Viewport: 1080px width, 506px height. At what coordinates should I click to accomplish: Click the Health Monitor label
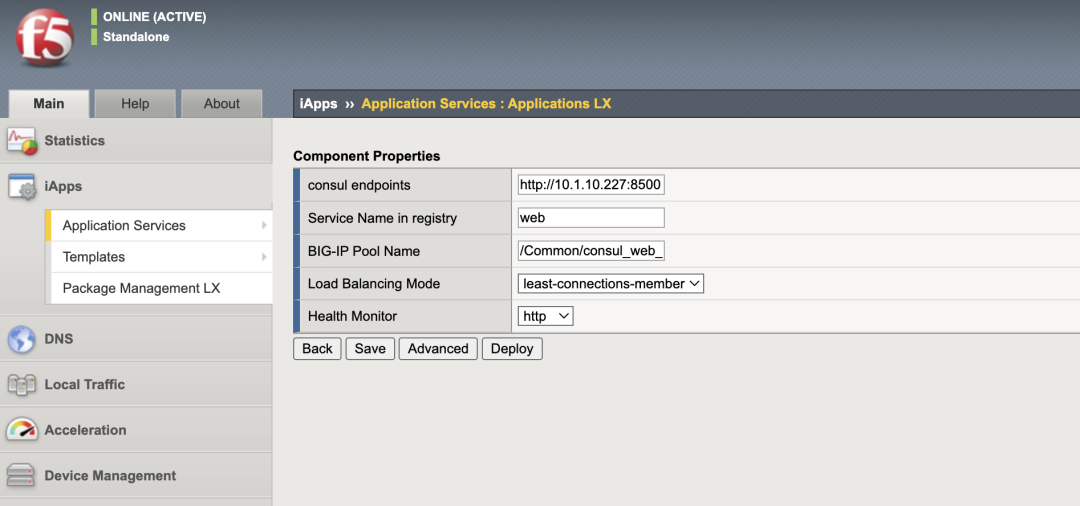pos(353,316)
